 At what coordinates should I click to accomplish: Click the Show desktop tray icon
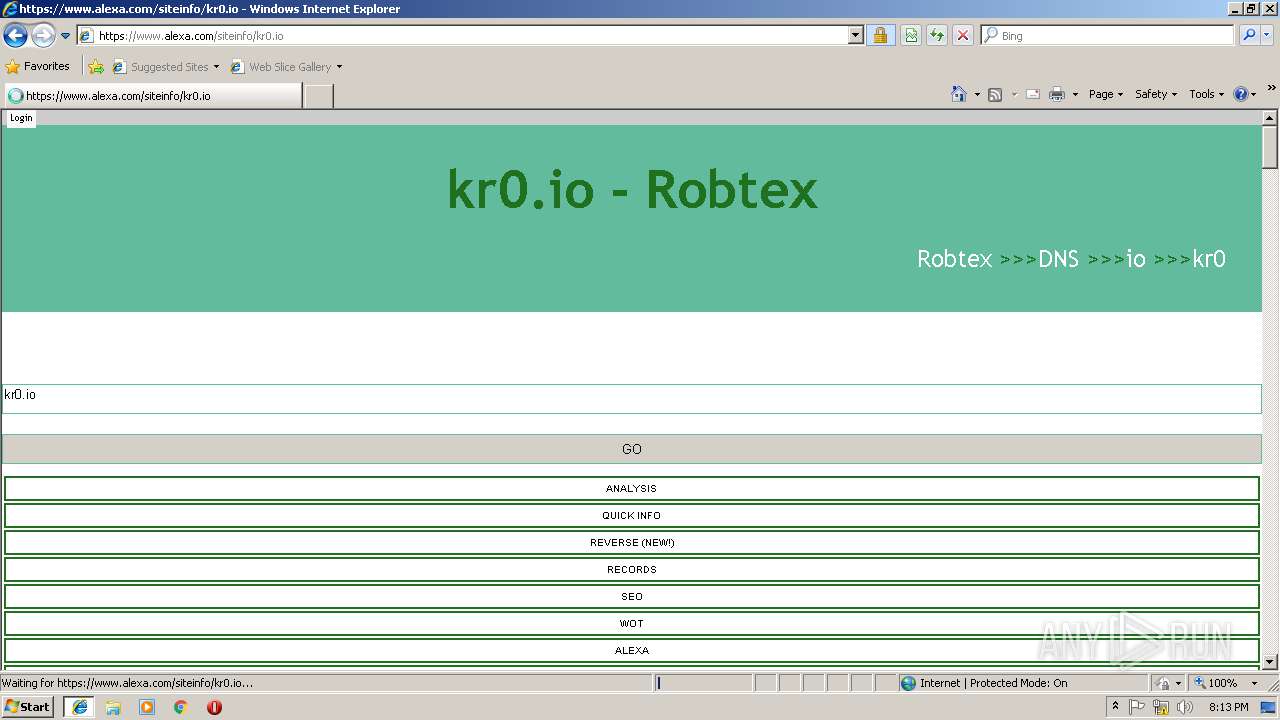point(1269,707)
